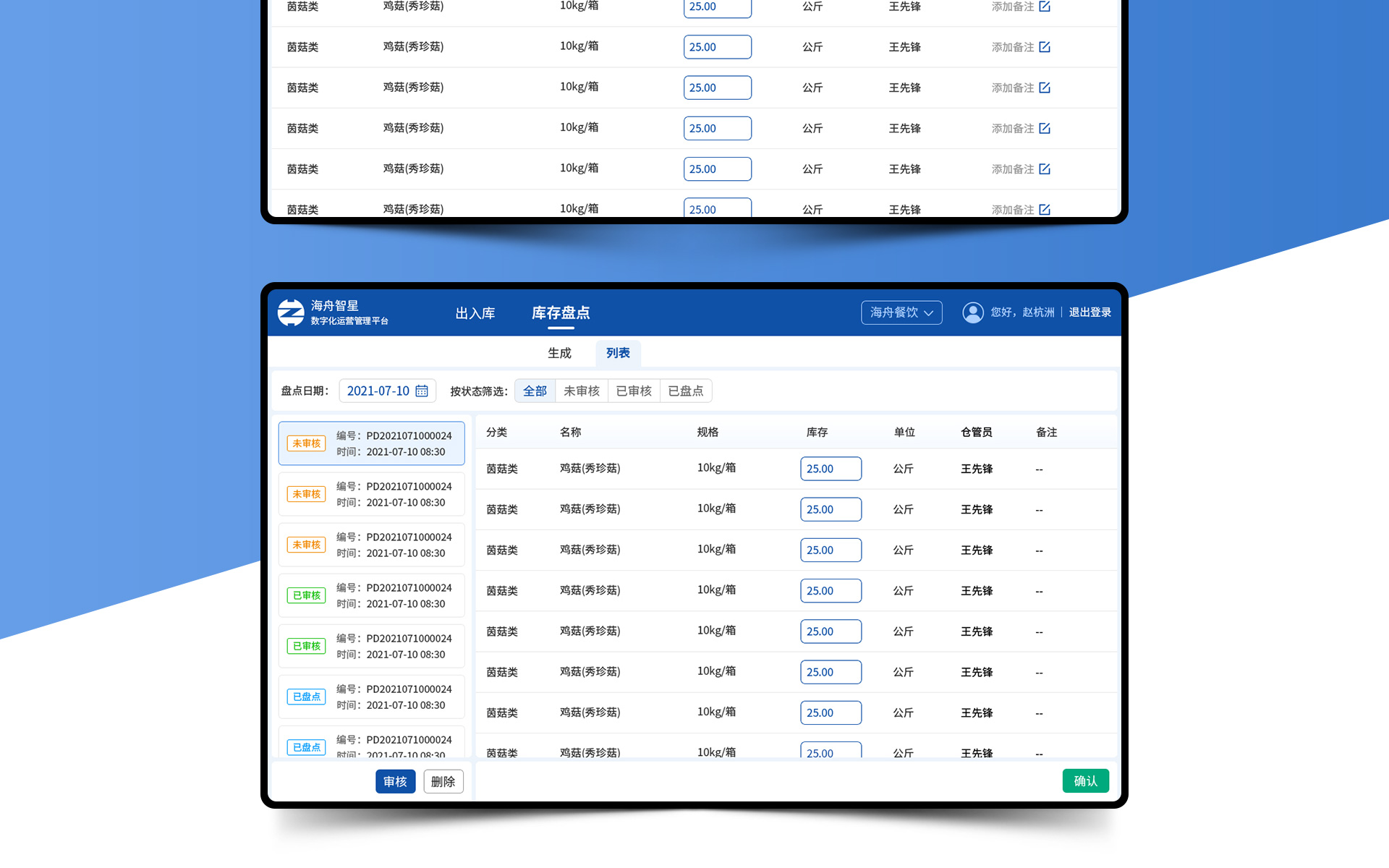The height and width of the screenshot is (868, 1389).
Task: Select first 未审核 inventory record in list
Action: tap(371, 443)
